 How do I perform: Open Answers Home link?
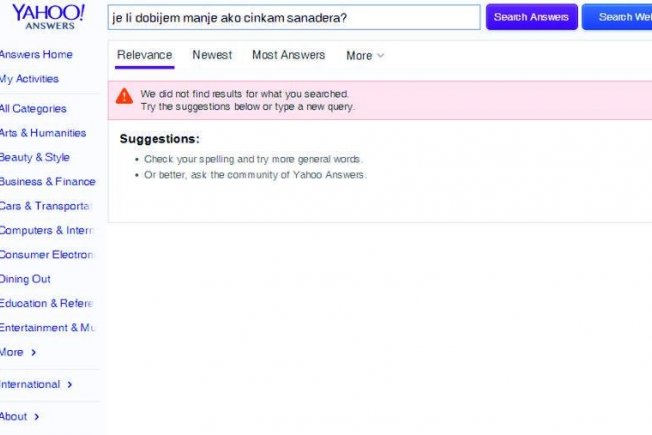coord(36,54)
